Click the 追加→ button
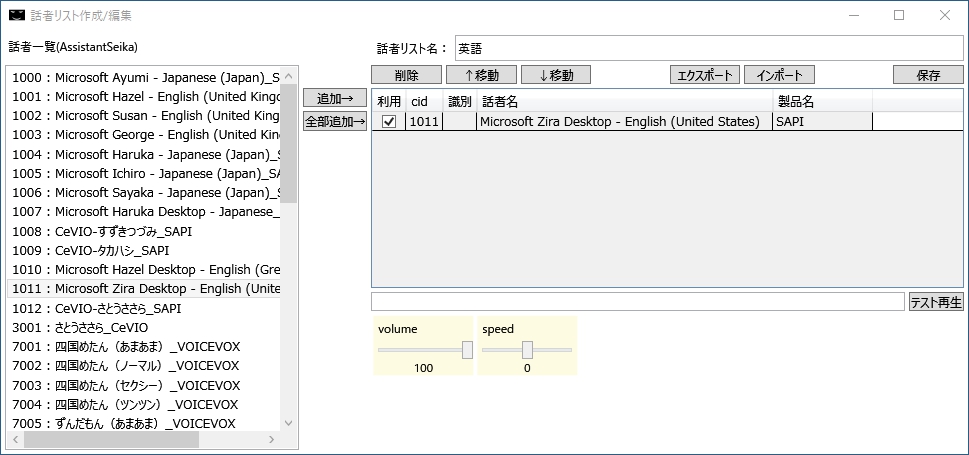 point(334,98)
